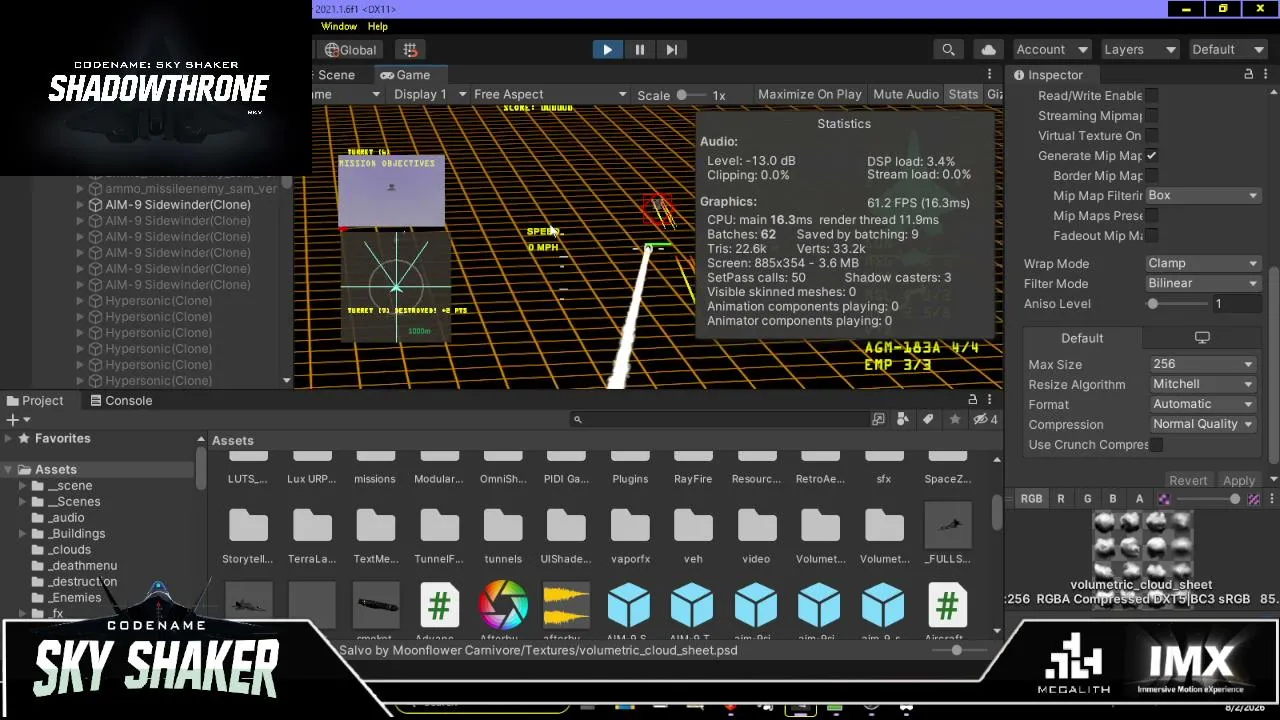Adjust the preview mip level slider
The width and height of the screenshot is (1280, 720).
tap(1210, 499)
